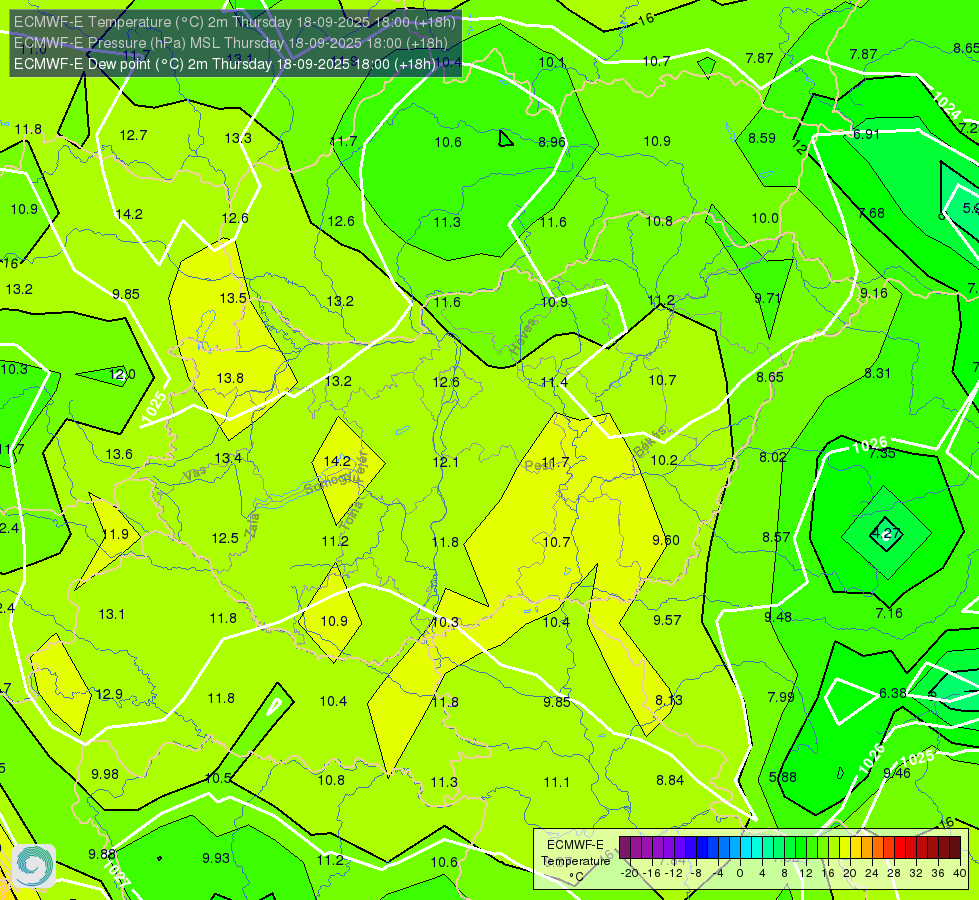Click the 12.5 temperature value
Screen dimensions: 979x900
coord(225,538)
